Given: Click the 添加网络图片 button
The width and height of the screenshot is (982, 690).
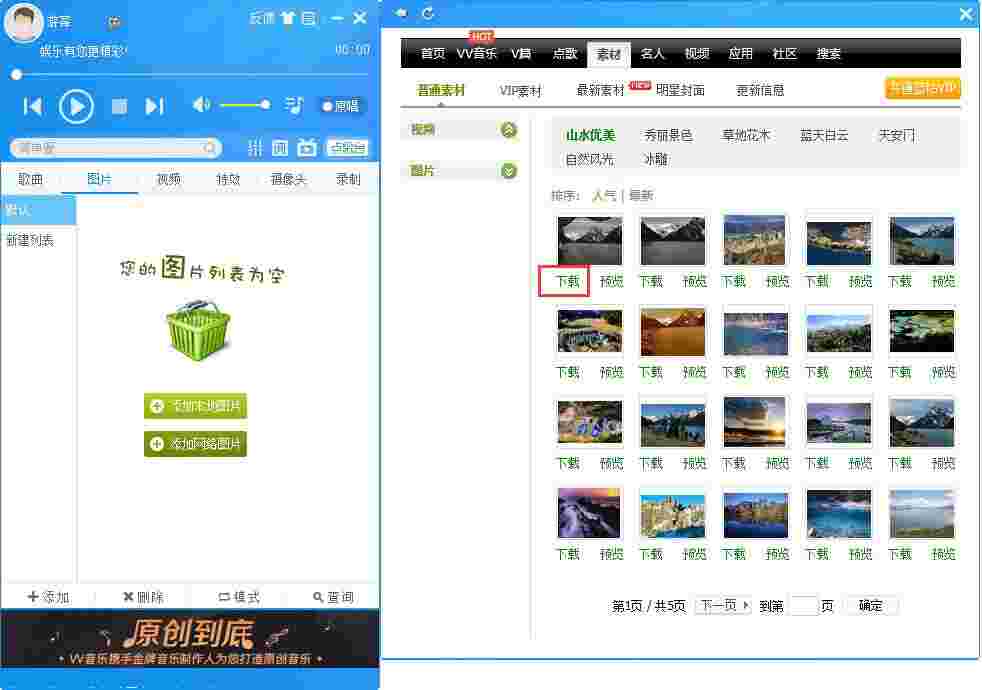Looking at the screenshot, I should pos(195,443).
